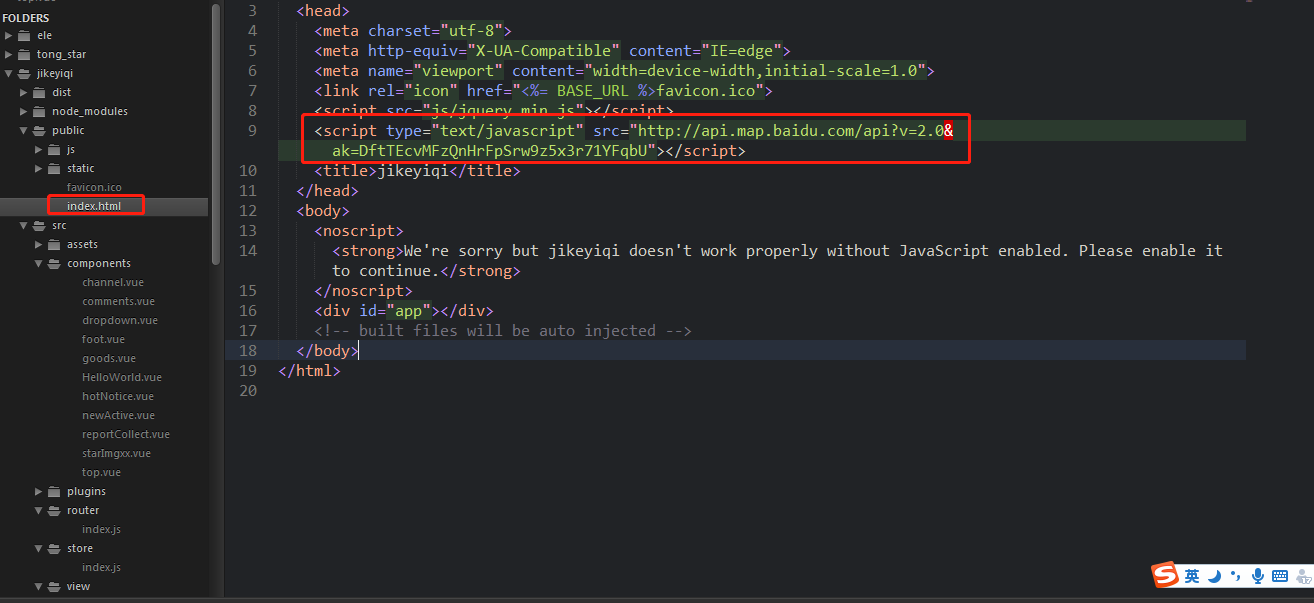Click the js folder icon
The height and width of the screenshot is (603, 1314).
[x=54, y=149]
